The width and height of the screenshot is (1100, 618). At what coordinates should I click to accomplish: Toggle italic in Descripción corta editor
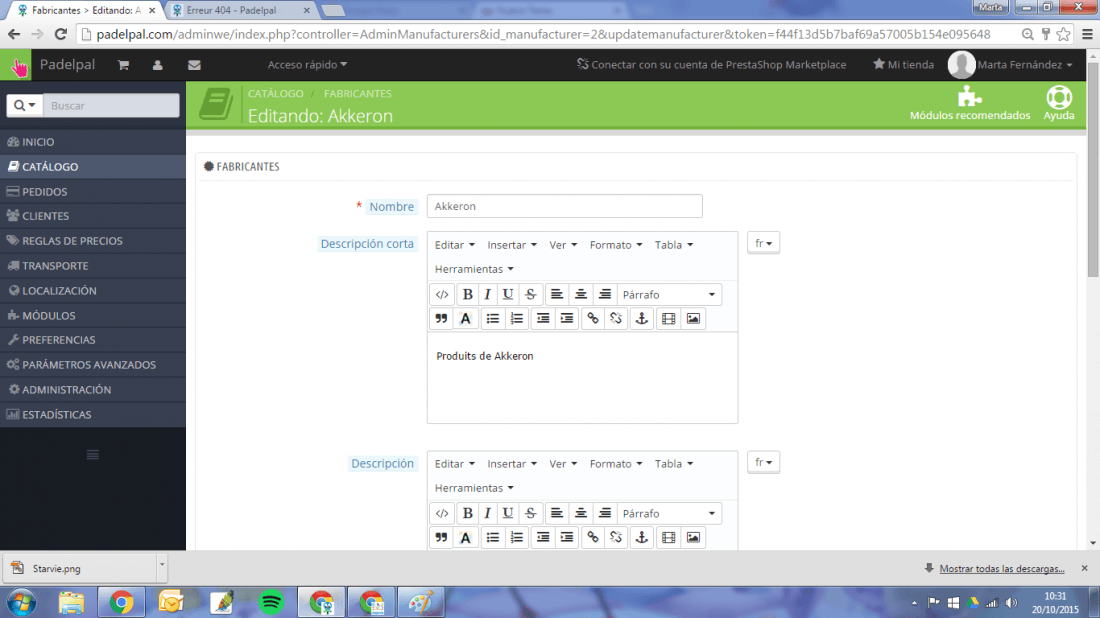[488, 295]
